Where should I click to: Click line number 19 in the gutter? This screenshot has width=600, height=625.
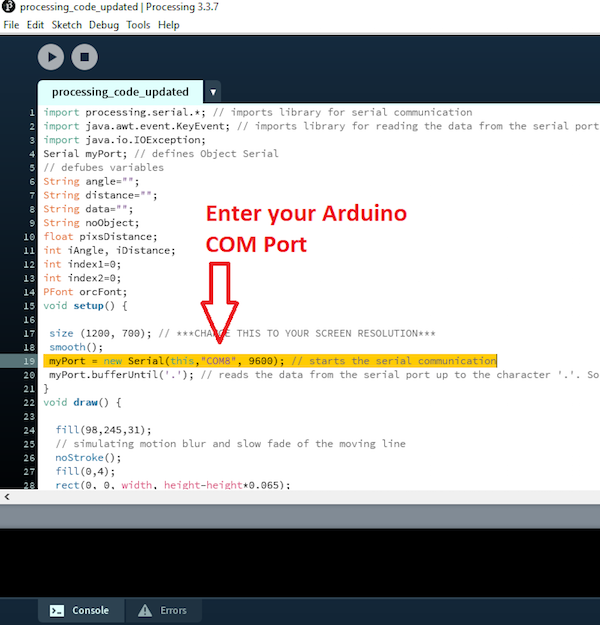pos(29,361)
